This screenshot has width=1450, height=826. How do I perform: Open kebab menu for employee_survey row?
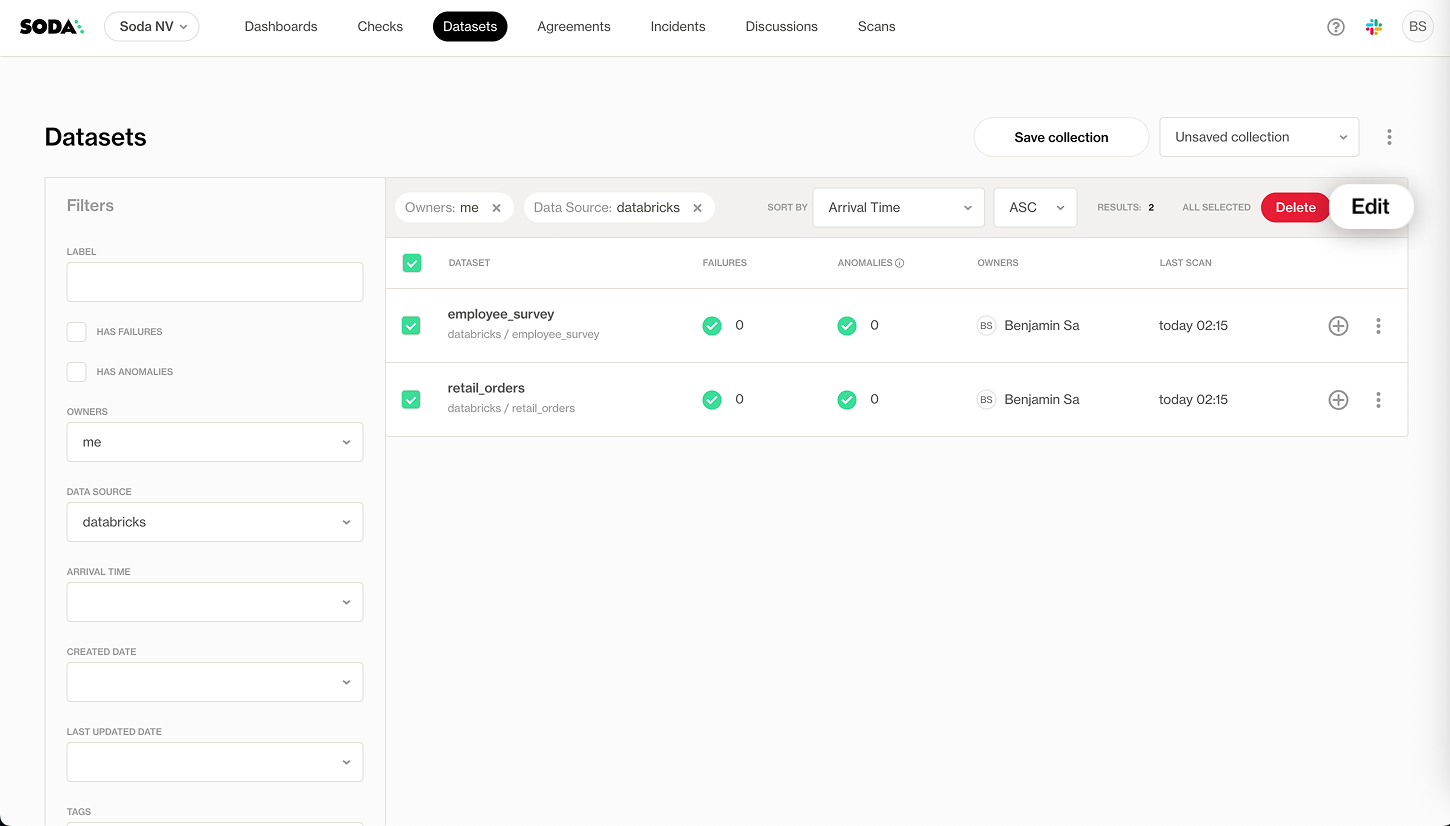(1378, 326)
